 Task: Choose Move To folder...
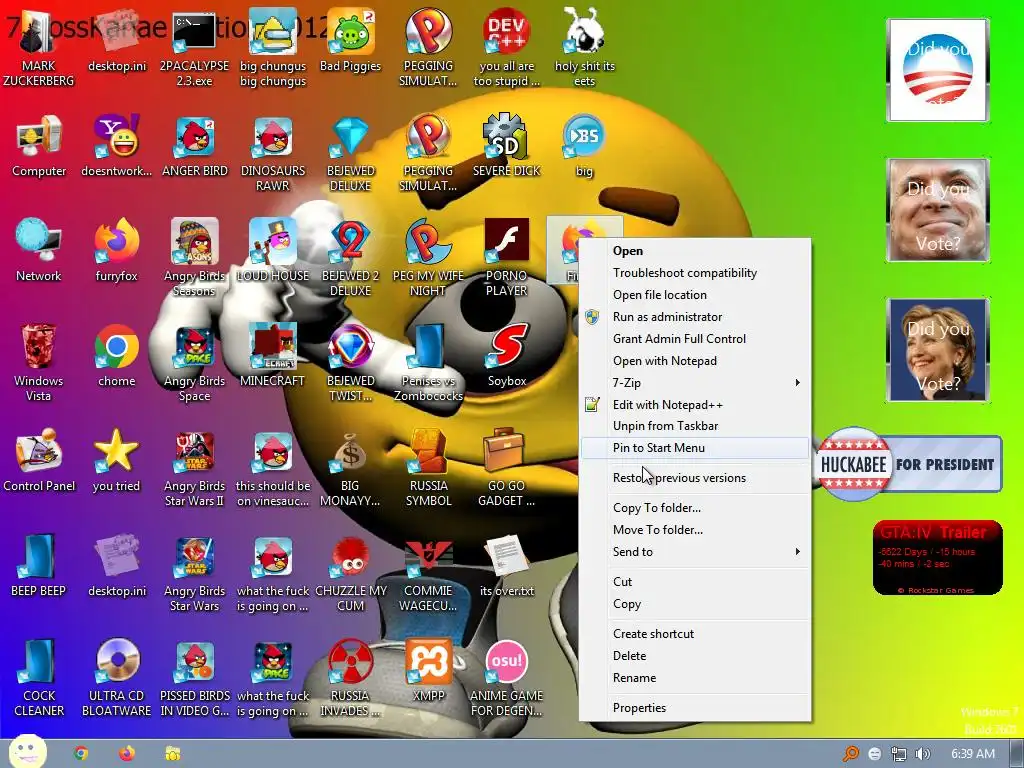(x=695, y=530)
